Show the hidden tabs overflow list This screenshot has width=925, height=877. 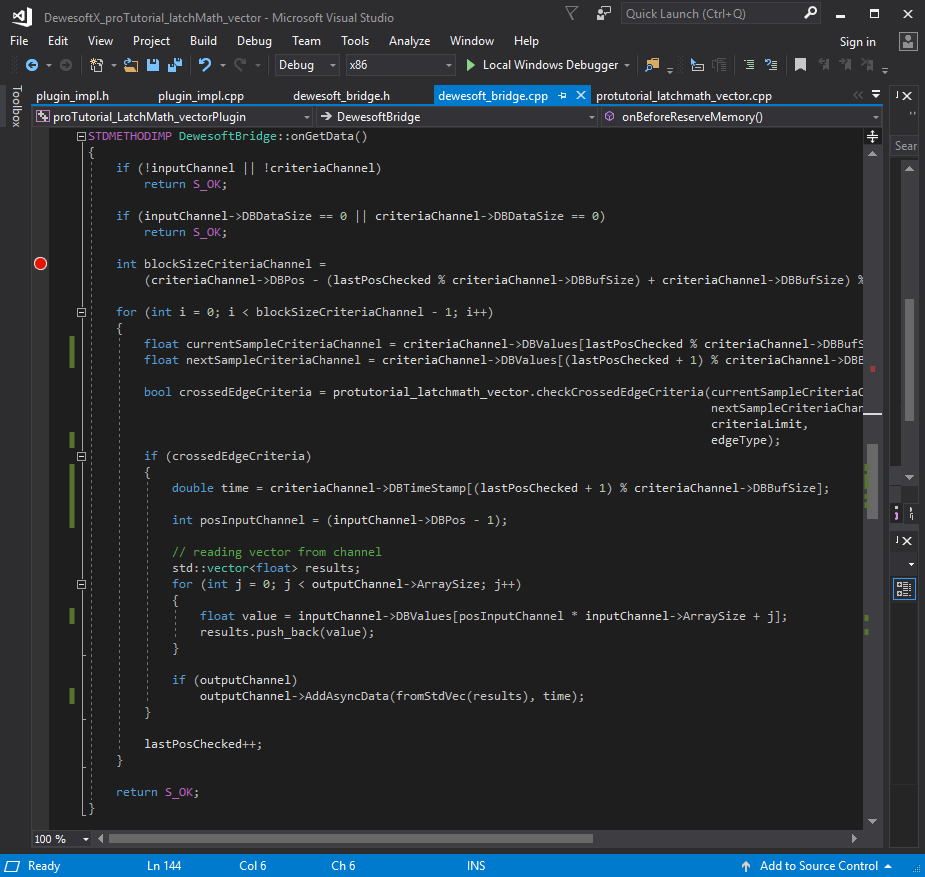click(876, 94)
